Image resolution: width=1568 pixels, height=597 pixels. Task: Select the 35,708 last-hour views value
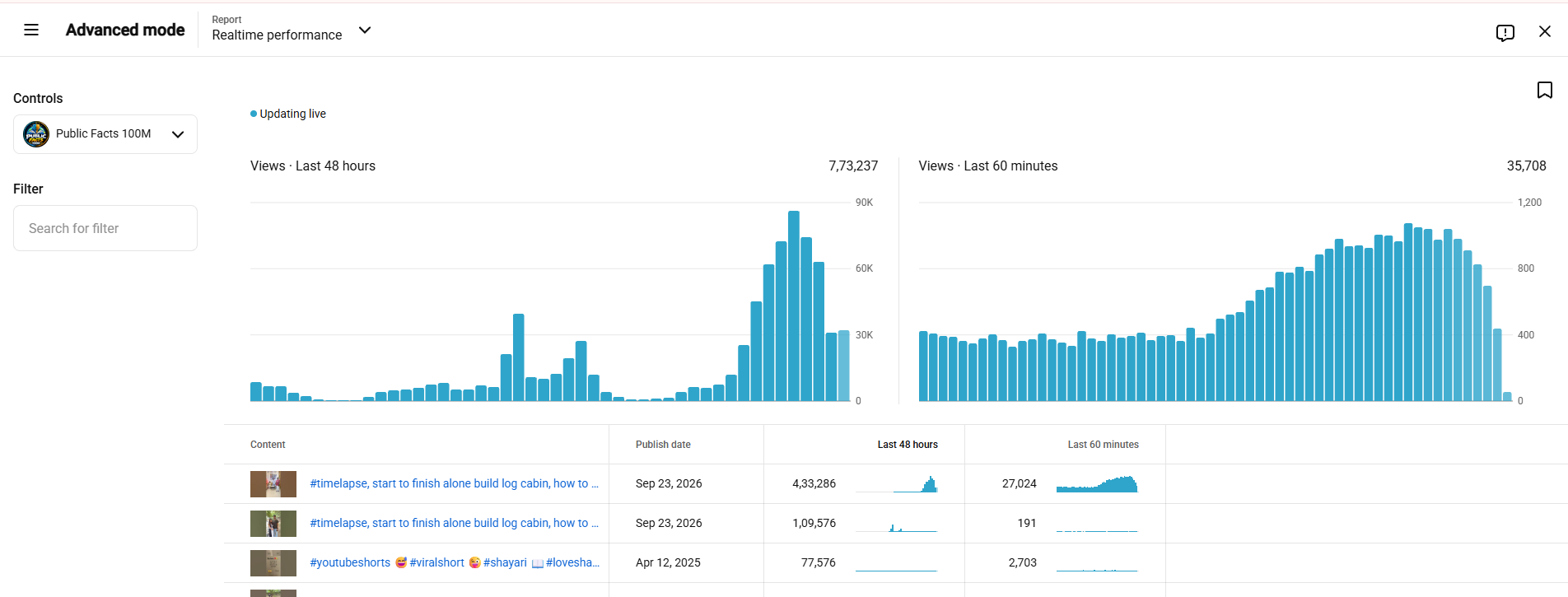coord(1527,166)
